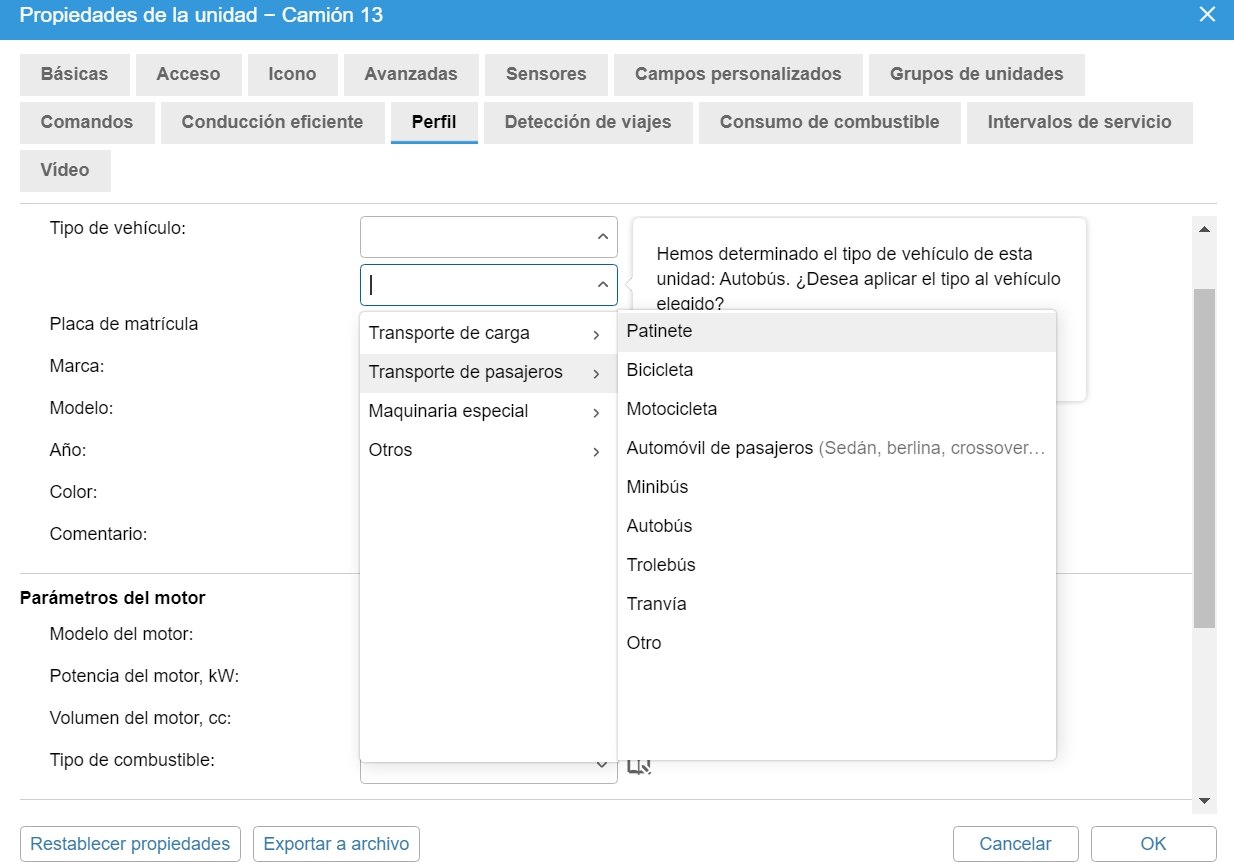
Task: Go to the Vídeo tab
Action: [65, 170]
